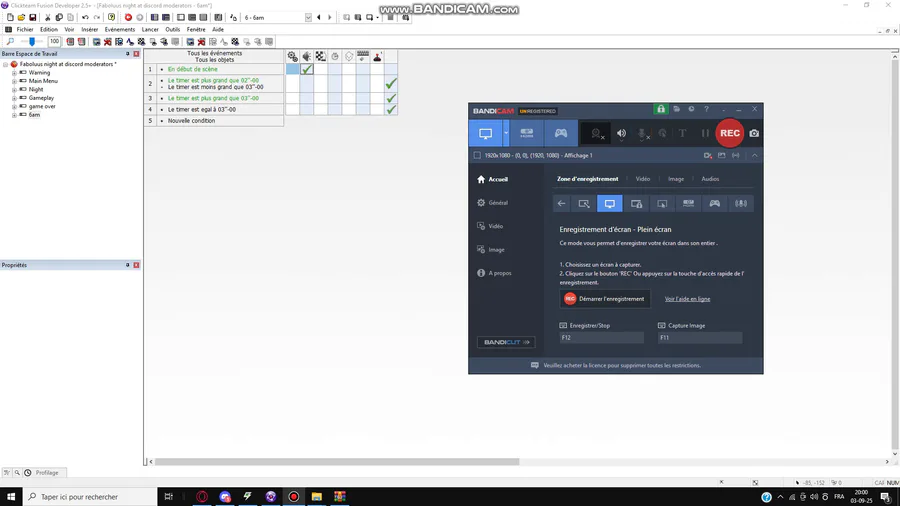Click the Player joystick column icon
Viewport: 900px width, 506px height.
point(377,56)
